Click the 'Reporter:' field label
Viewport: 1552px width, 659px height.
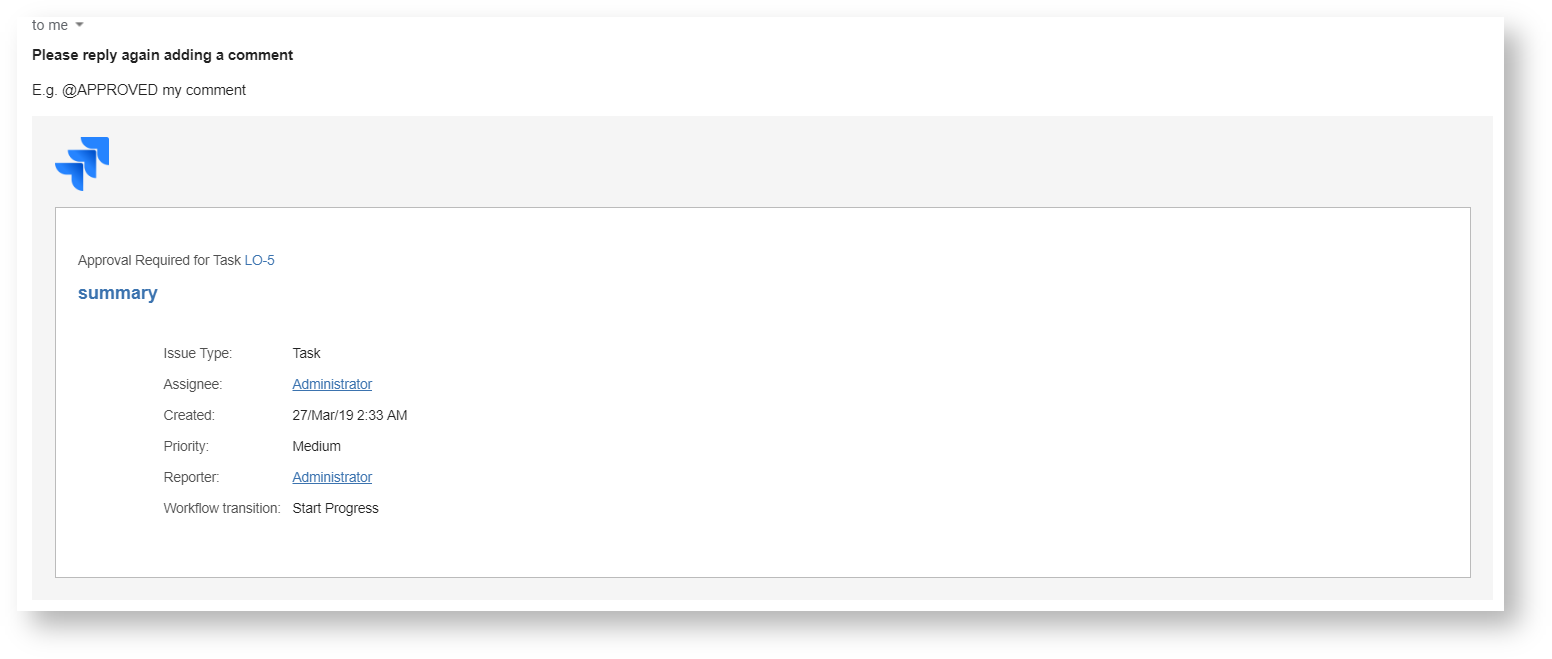tap(191, 477)
